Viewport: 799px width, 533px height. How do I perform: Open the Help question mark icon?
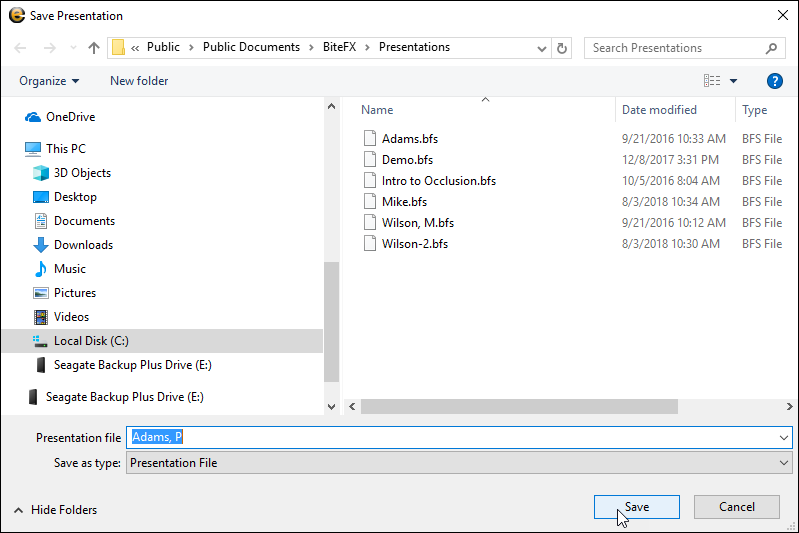(774, 81)
